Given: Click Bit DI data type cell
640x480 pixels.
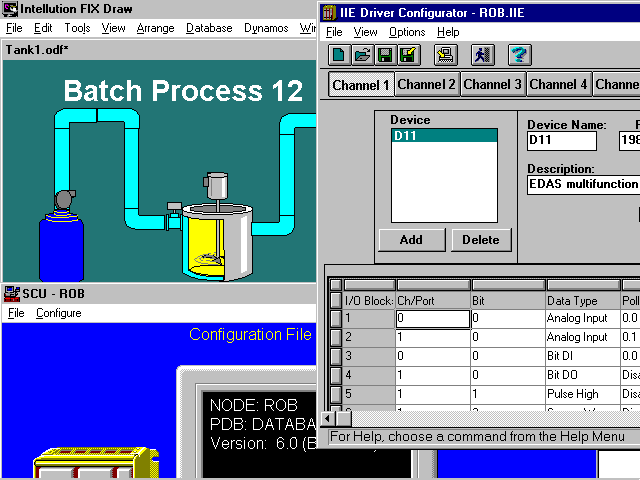Looking at the screenshot, I should pyautogui.click(x=583, y=356).
